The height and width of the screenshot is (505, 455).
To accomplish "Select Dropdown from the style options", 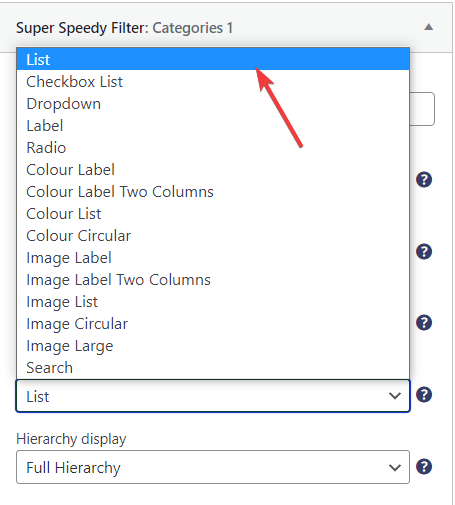I will click(x=213, y=104).
